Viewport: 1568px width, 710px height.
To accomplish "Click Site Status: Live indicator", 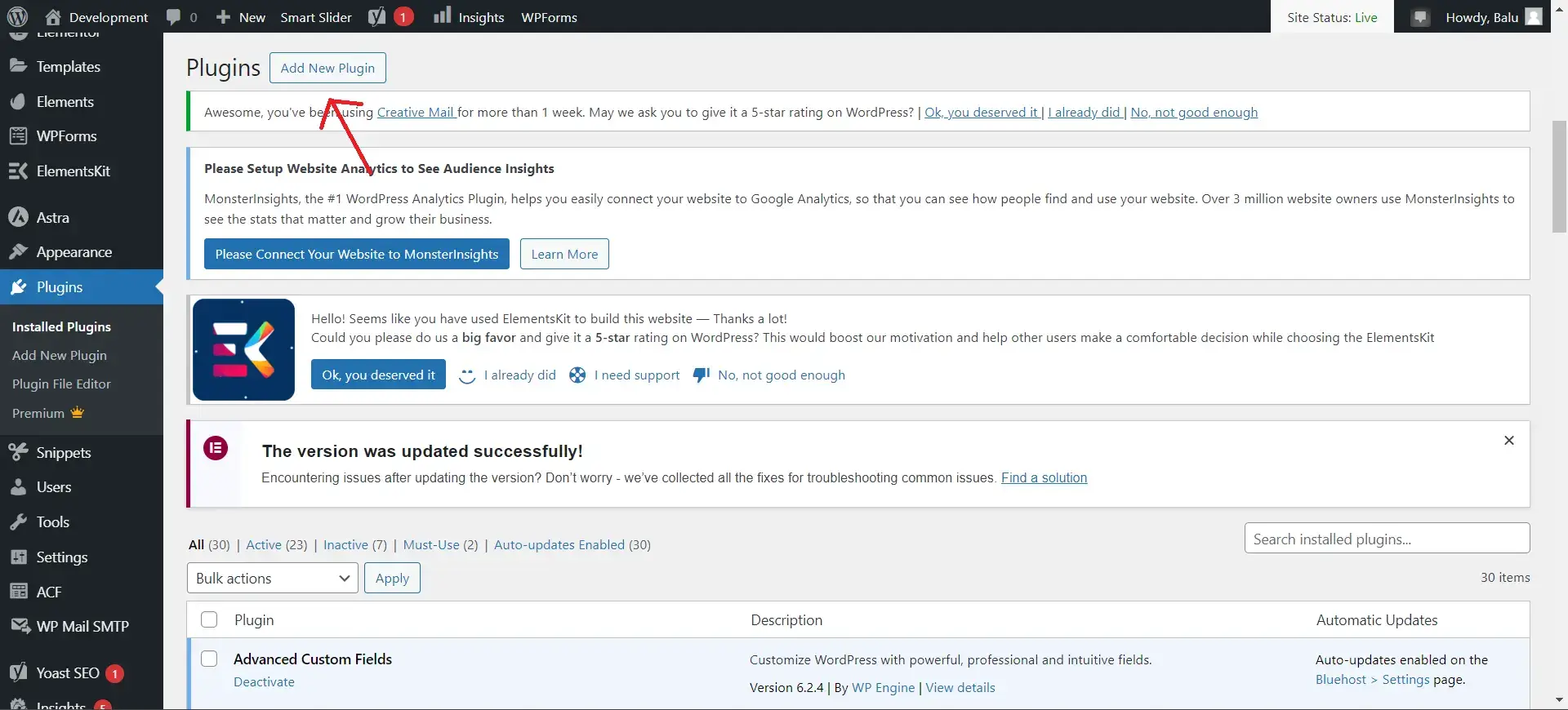I will pos(1332,17).
